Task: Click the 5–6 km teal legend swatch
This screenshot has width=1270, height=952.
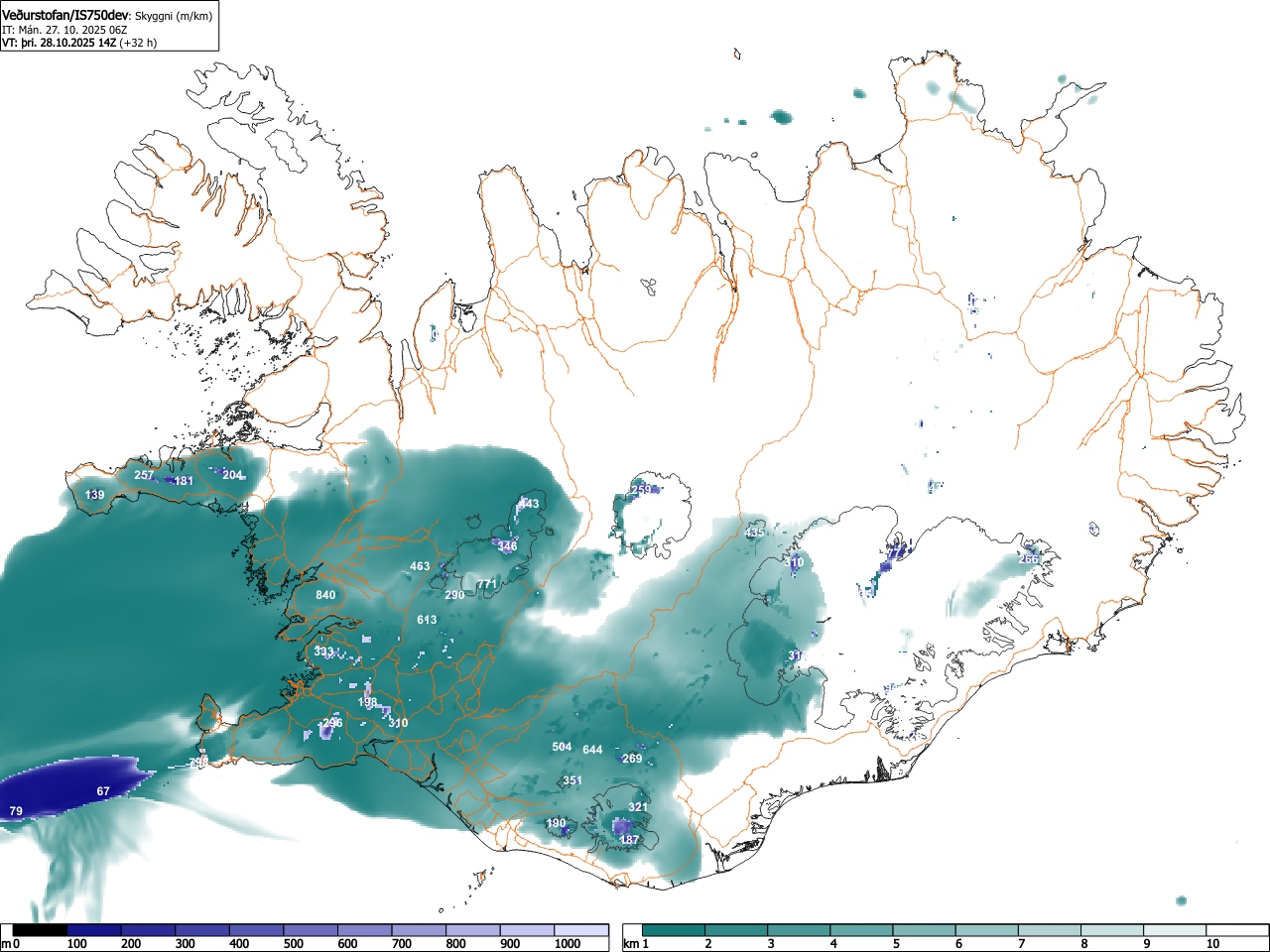Action: coord(925,930)
